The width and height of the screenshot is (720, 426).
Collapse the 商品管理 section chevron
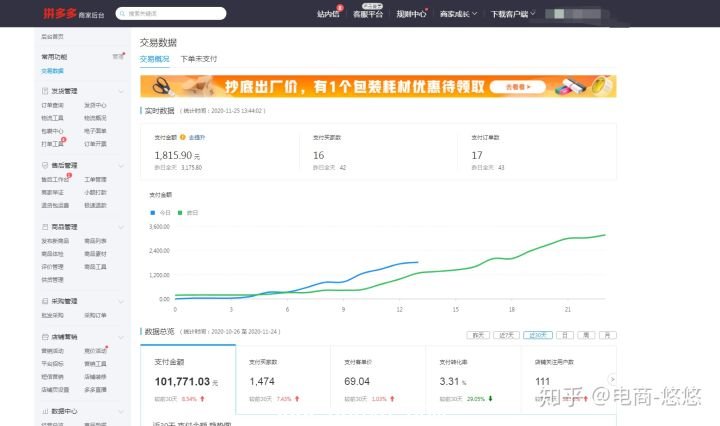pyautogui.click(x=121, y=227)
